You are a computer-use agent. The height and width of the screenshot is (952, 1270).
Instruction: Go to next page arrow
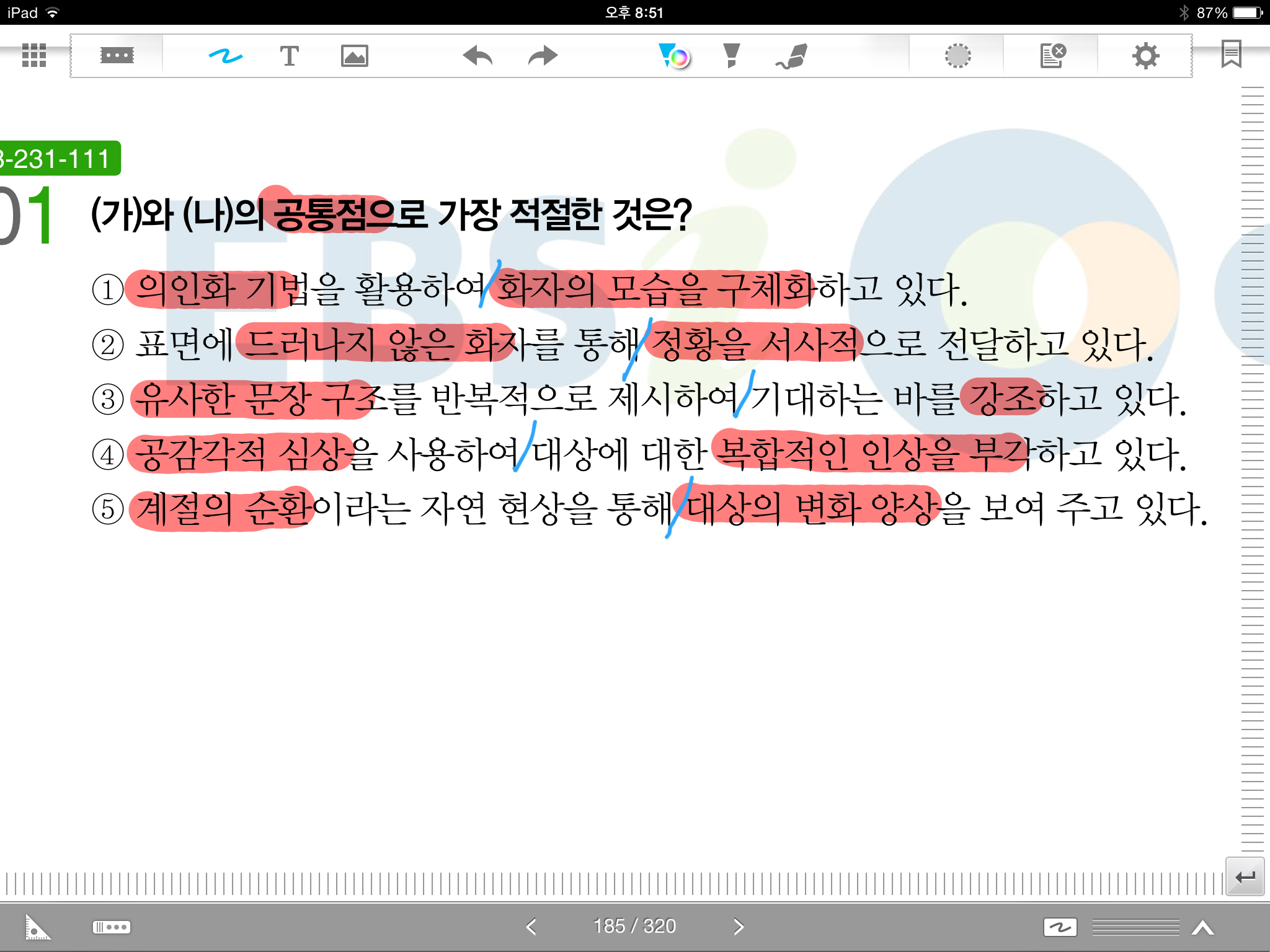pyautogui.click(x=738, y=927)
